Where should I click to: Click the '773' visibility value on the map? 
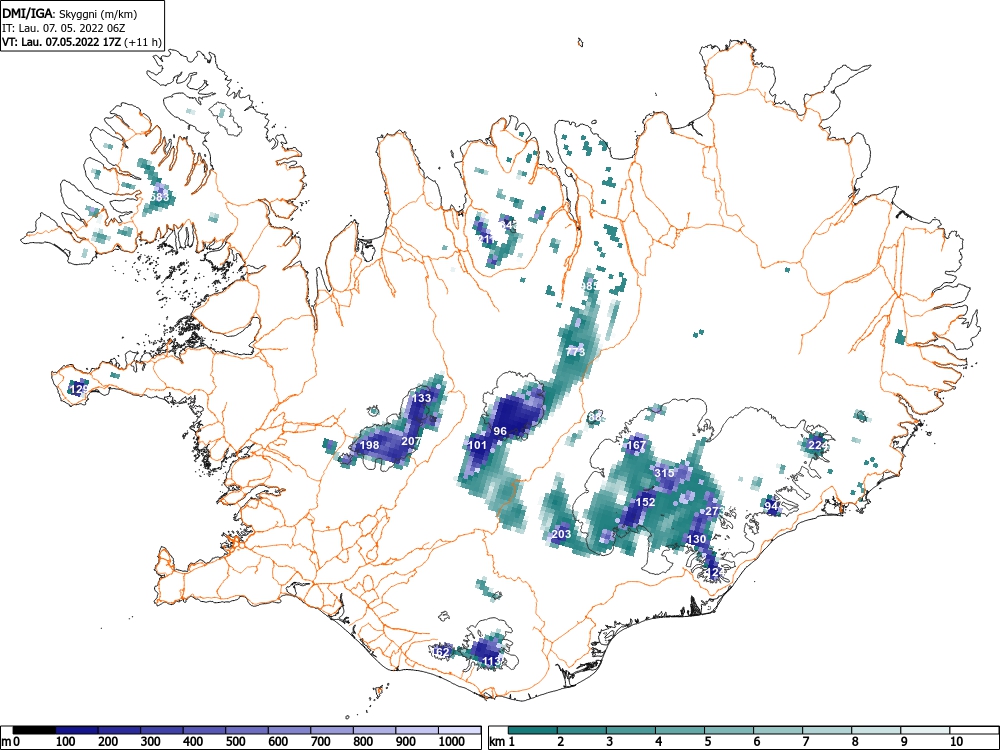point(575,352)
